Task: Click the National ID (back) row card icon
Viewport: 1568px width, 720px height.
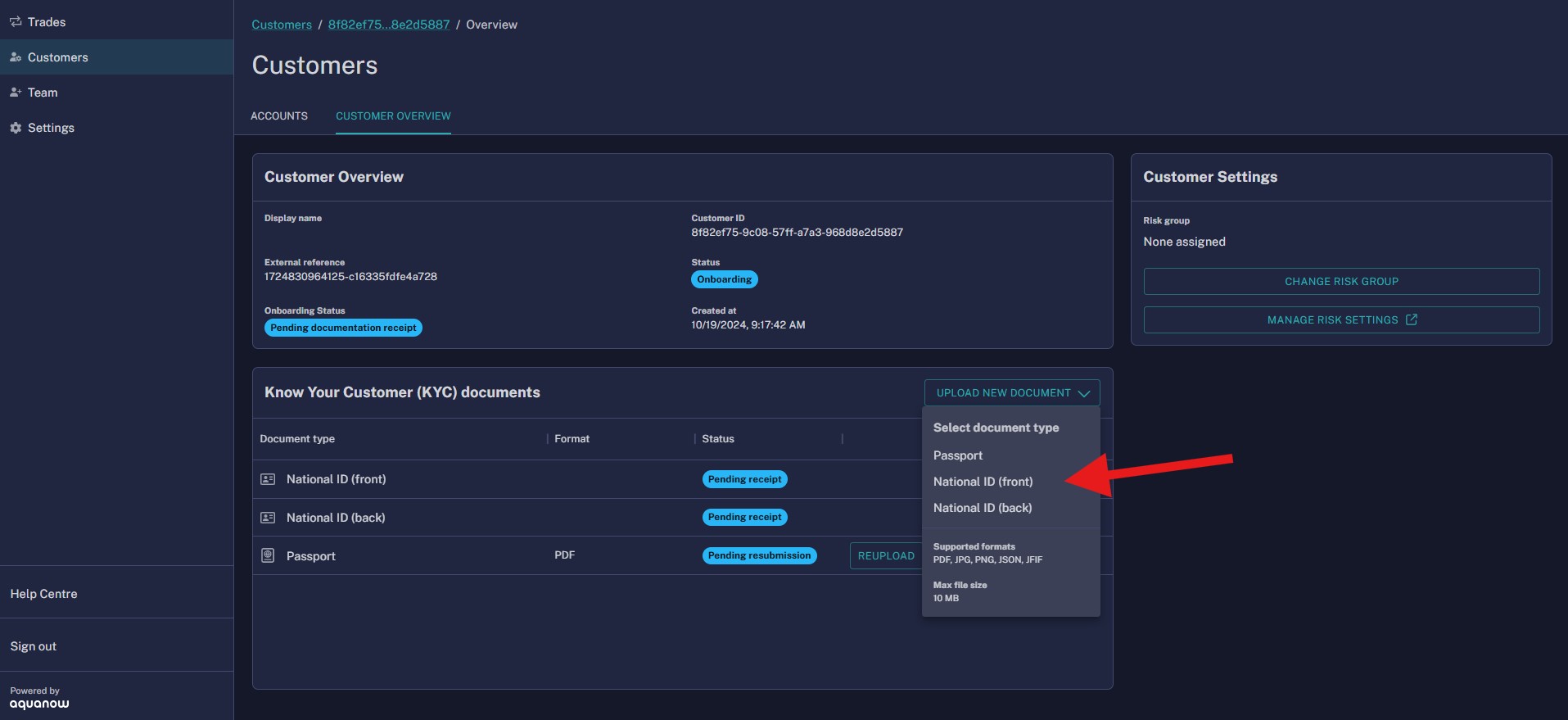Action: tap(268, 518)
